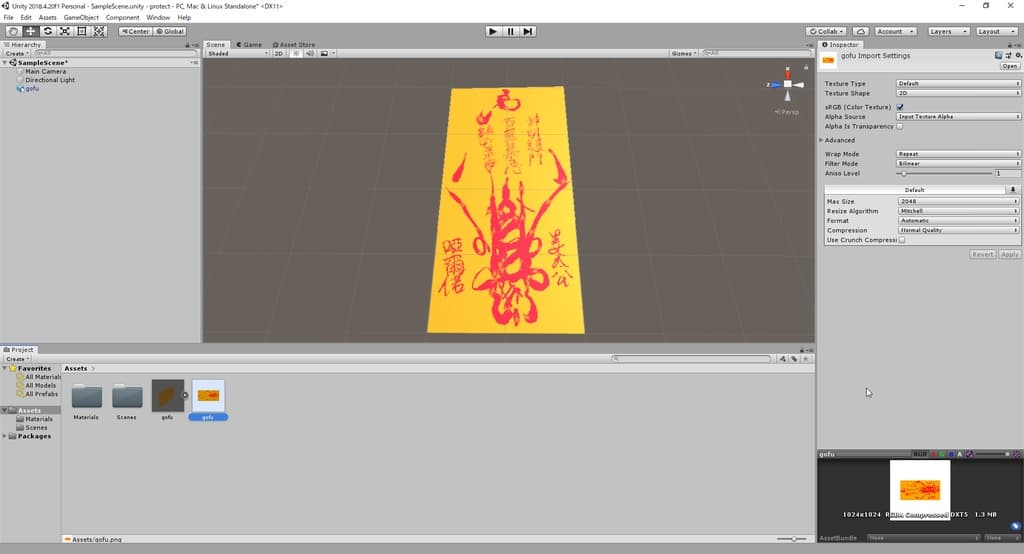1024x554 pixels.
Task: Toggle green channel in texture preview
Action: click(942, 454)
